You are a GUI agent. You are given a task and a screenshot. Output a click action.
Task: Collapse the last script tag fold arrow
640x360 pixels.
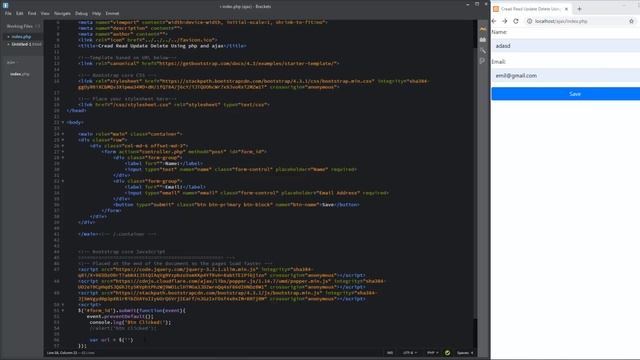(63, 304)
